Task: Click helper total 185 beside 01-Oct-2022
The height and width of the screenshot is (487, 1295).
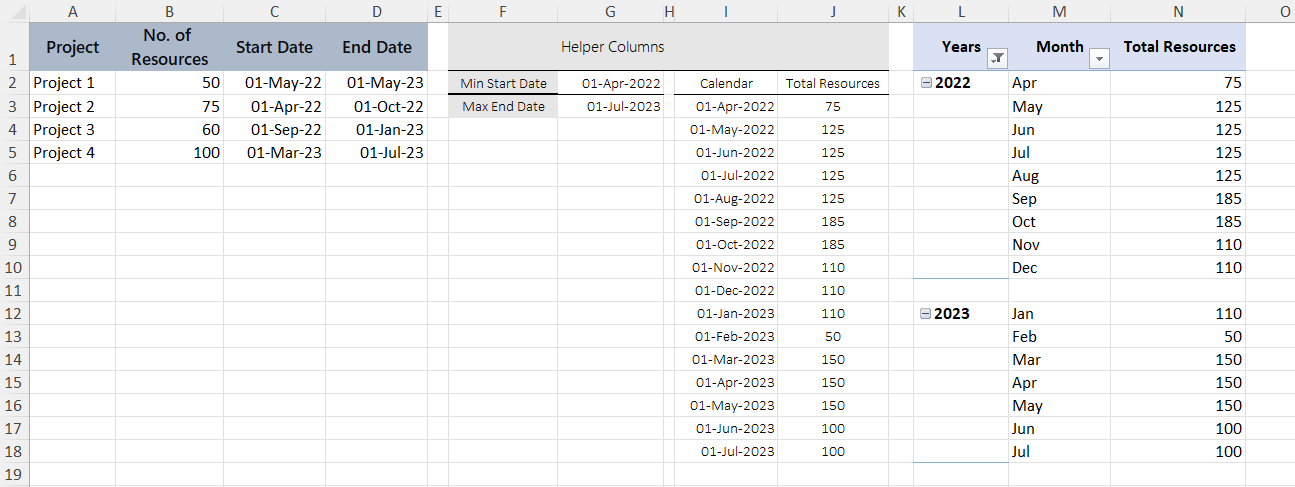Action: coord(832,244)
